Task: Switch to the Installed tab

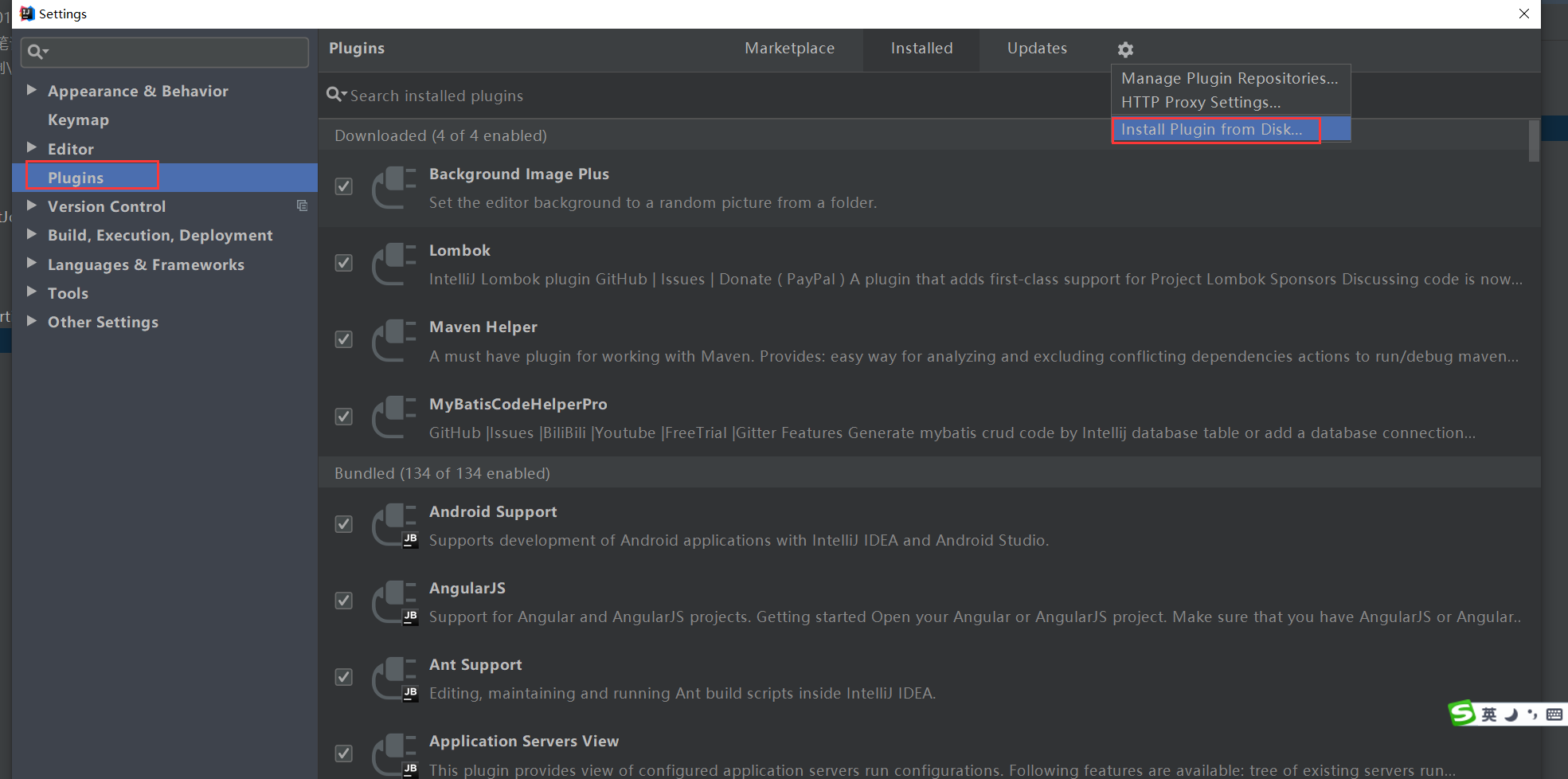Action: 921,49
